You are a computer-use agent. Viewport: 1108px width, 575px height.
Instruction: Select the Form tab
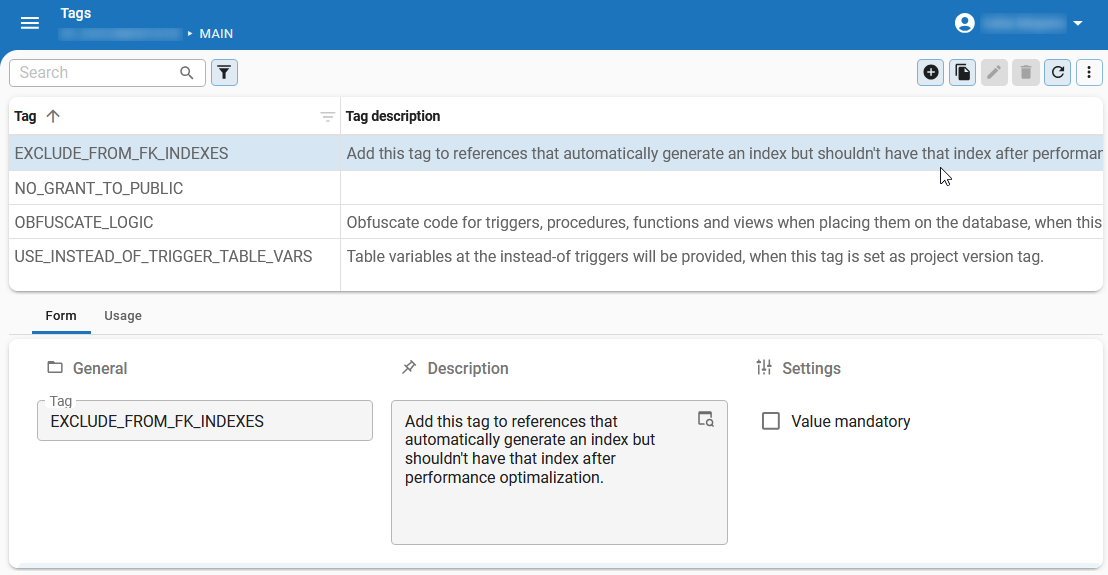tap(61, 316)
